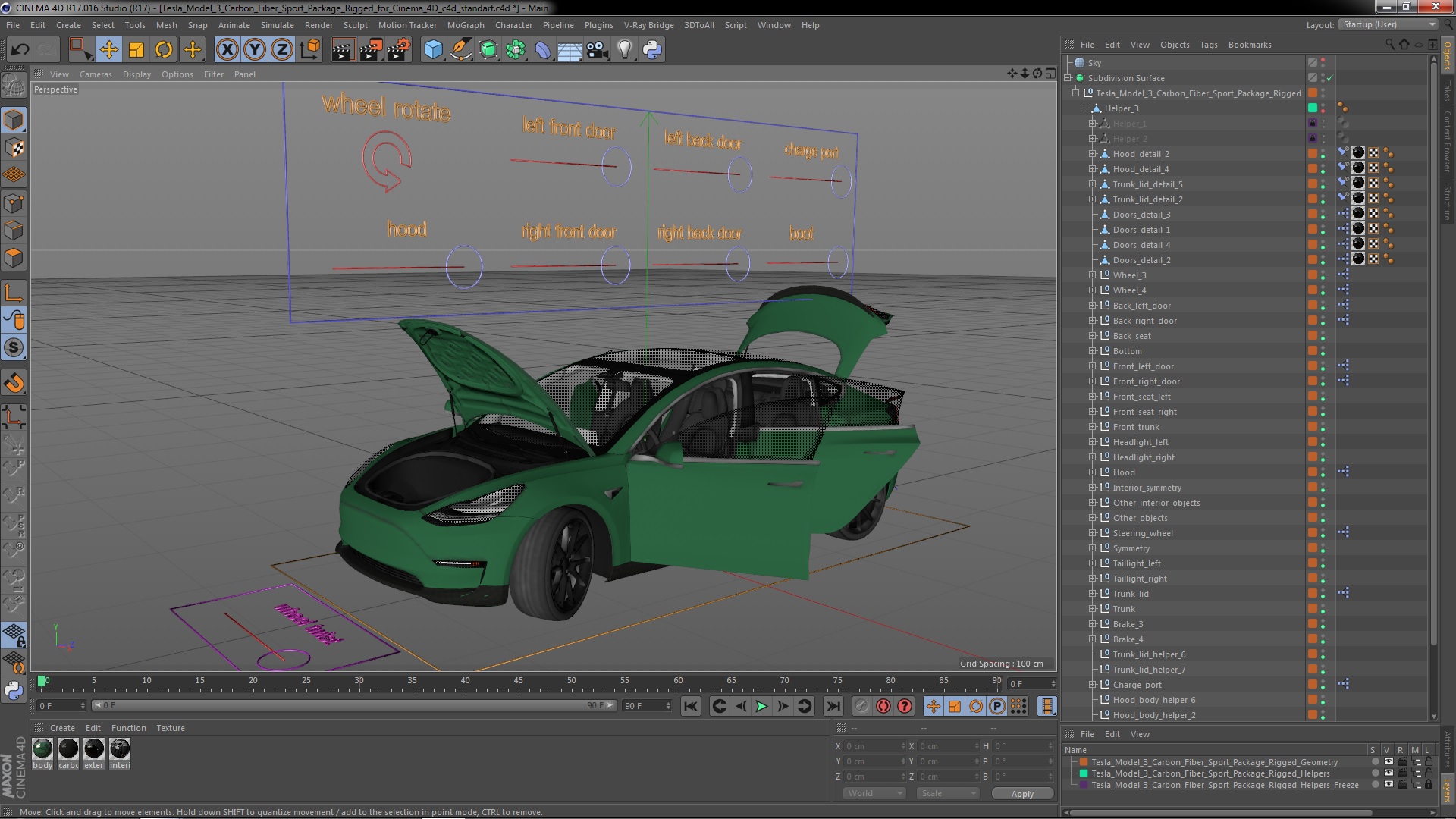Go to start of animation
Image resolution: width=1456 pixels, height=819 pixels.
tap(690, 707)
